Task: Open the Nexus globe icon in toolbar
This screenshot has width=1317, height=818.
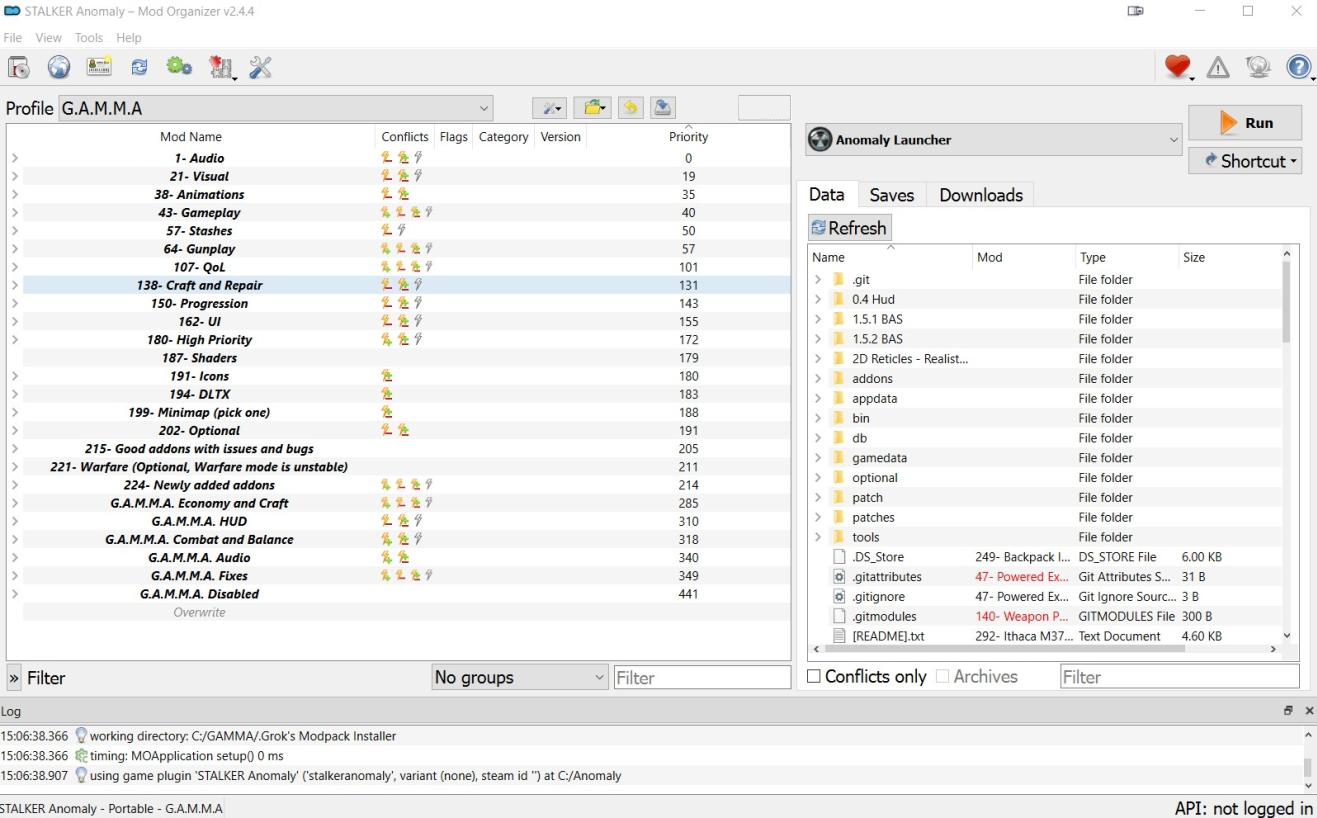Action: click(59, 67)
